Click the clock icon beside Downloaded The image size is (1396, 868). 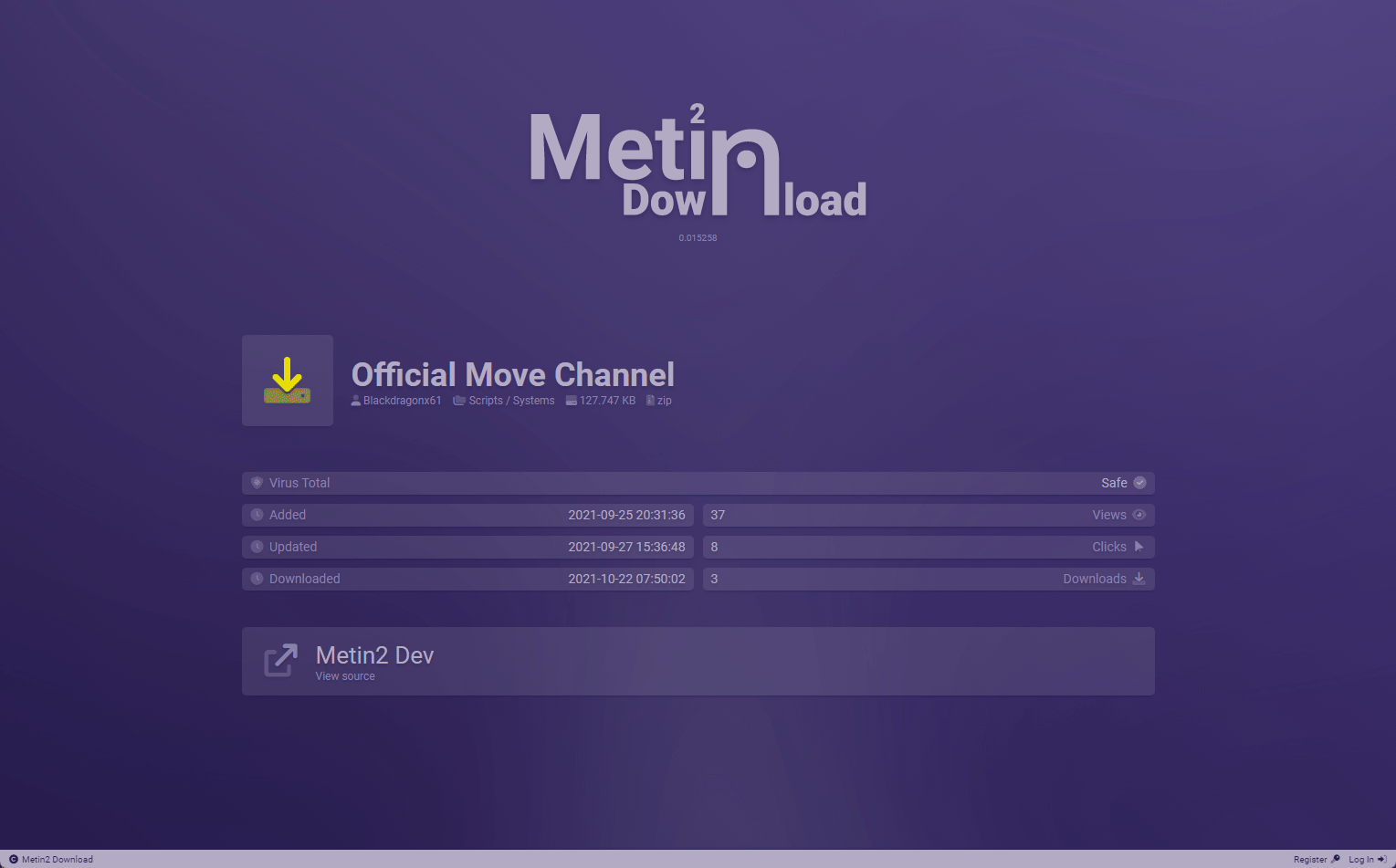[257, 579]
